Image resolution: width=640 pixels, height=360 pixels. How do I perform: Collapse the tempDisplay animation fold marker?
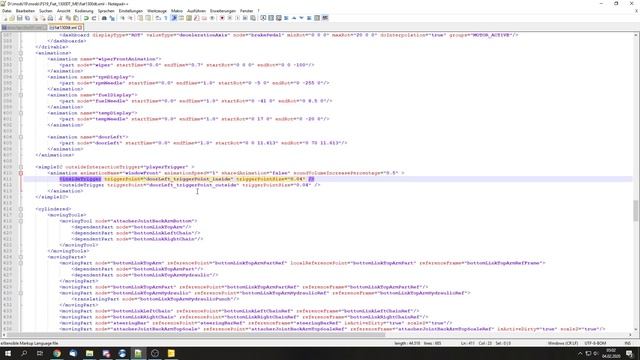(21, 113)
